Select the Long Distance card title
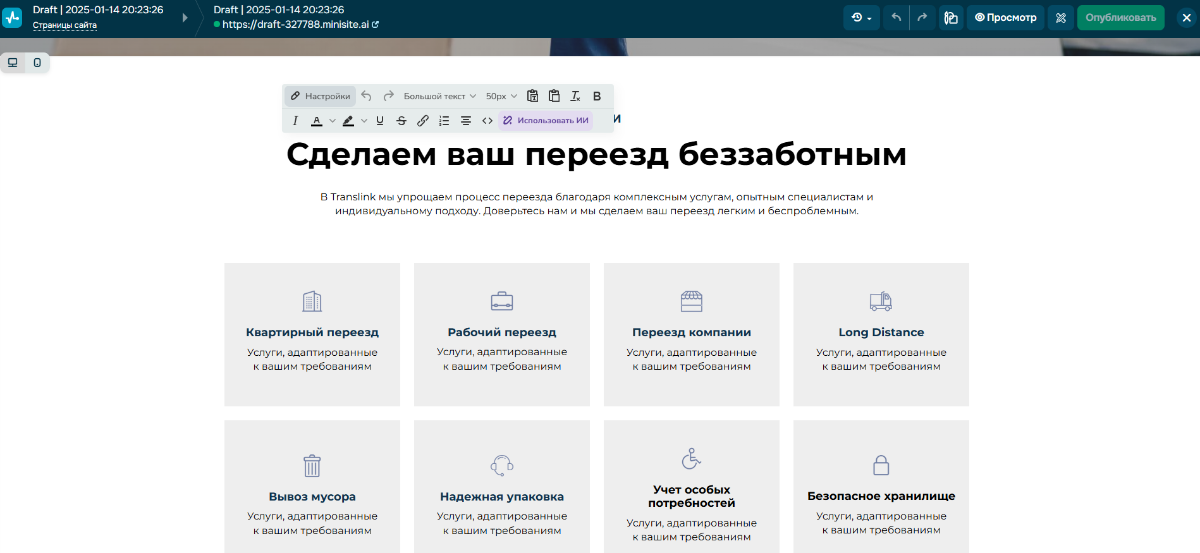The width and height of the screenshot is (1200, 553). coord(881,332)
